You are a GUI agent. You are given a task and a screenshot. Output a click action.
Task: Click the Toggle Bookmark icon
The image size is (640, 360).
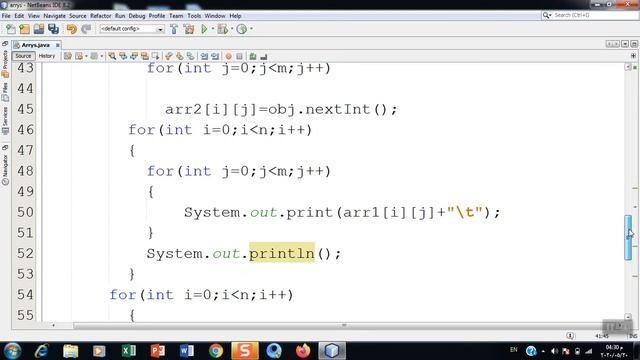[191, 56]
